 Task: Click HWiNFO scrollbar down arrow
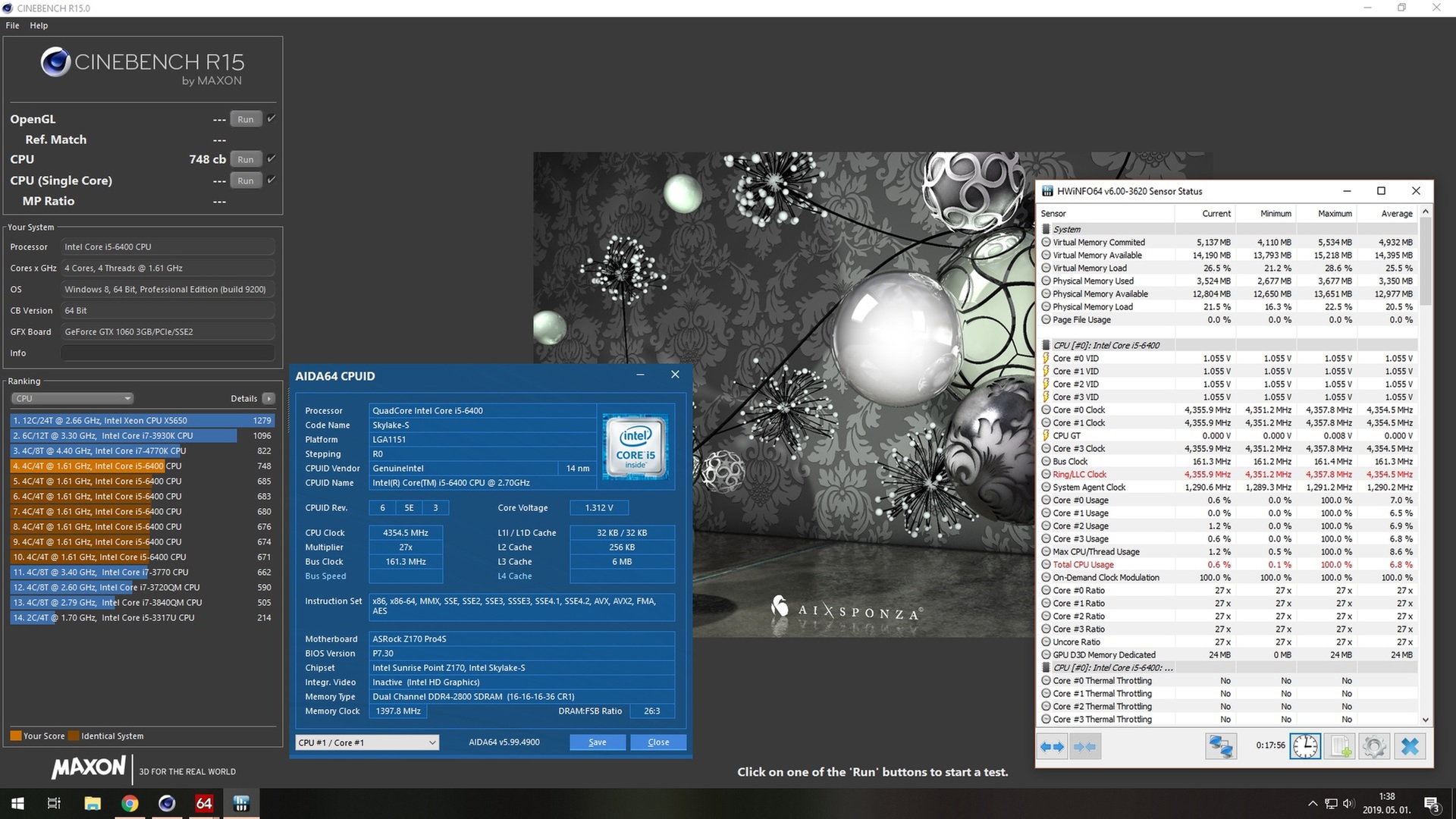(1426, 720)
